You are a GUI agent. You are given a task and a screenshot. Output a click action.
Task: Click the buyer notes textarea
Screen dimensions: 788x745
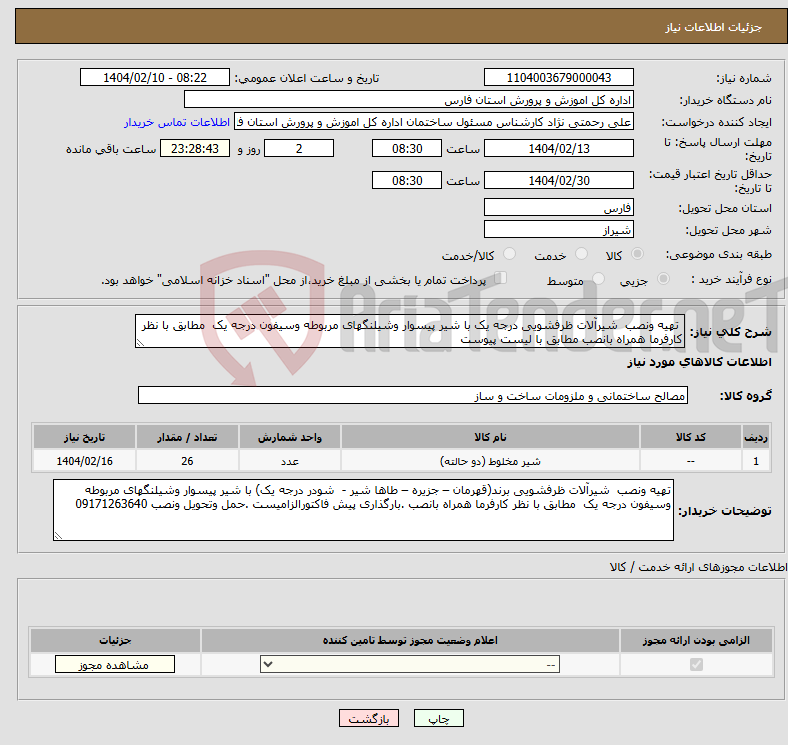[363, 510]
